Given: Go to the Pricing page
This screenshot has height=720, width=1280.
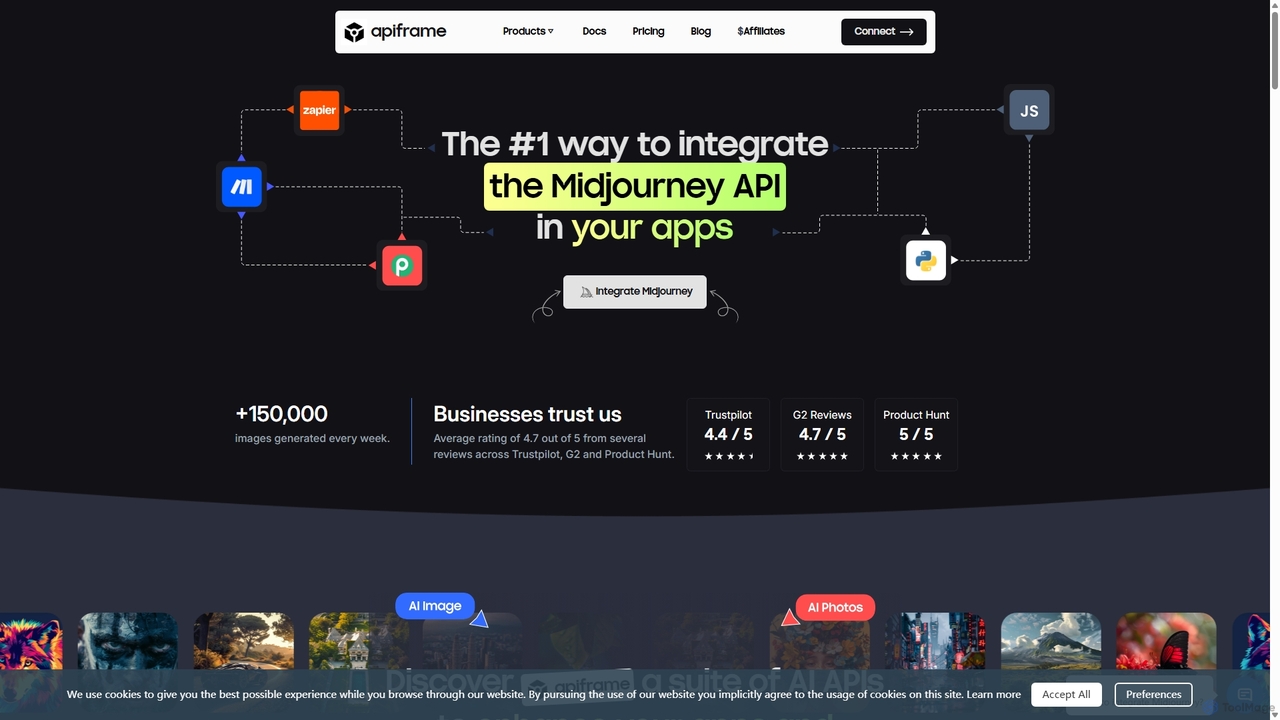Looking at the screenshot, I should 648,31.
